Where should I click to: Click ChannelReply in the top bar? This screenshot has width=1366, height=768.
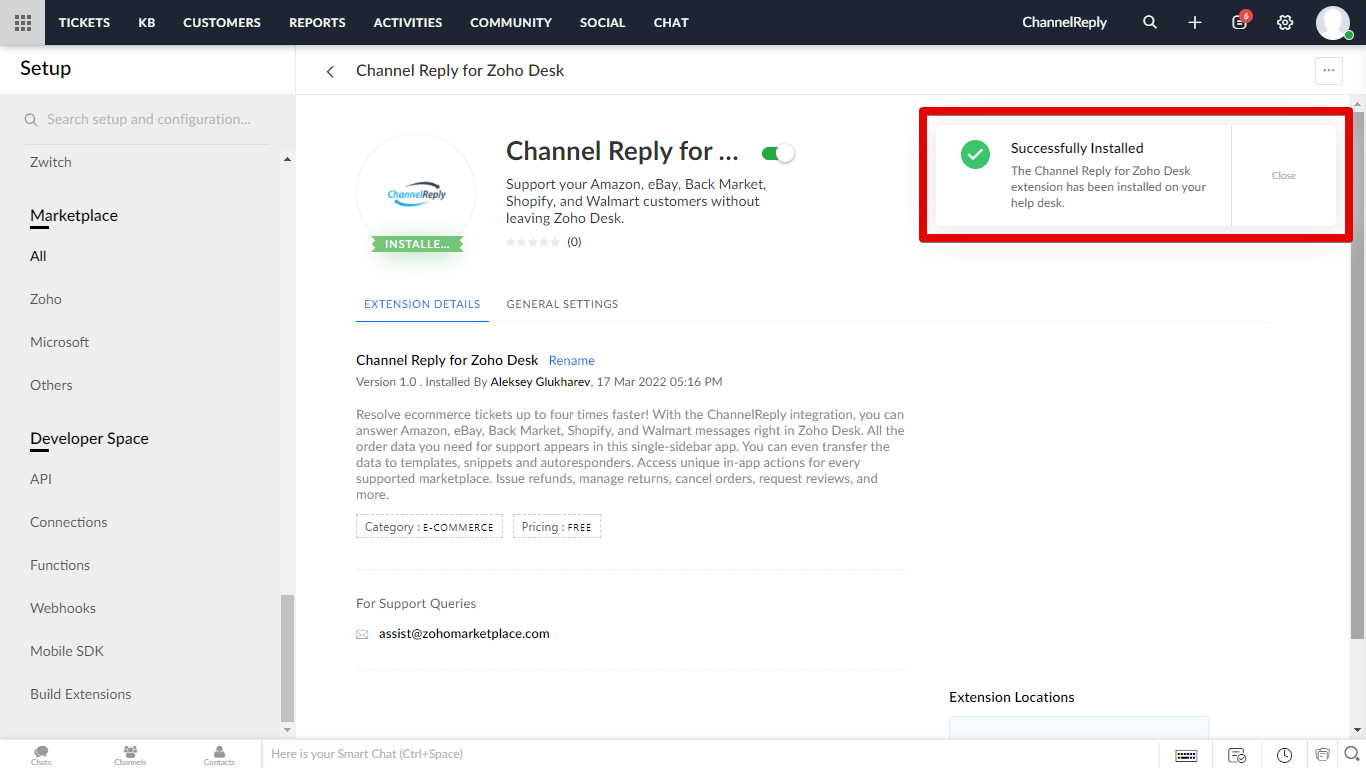click(x=1064, y=22)
